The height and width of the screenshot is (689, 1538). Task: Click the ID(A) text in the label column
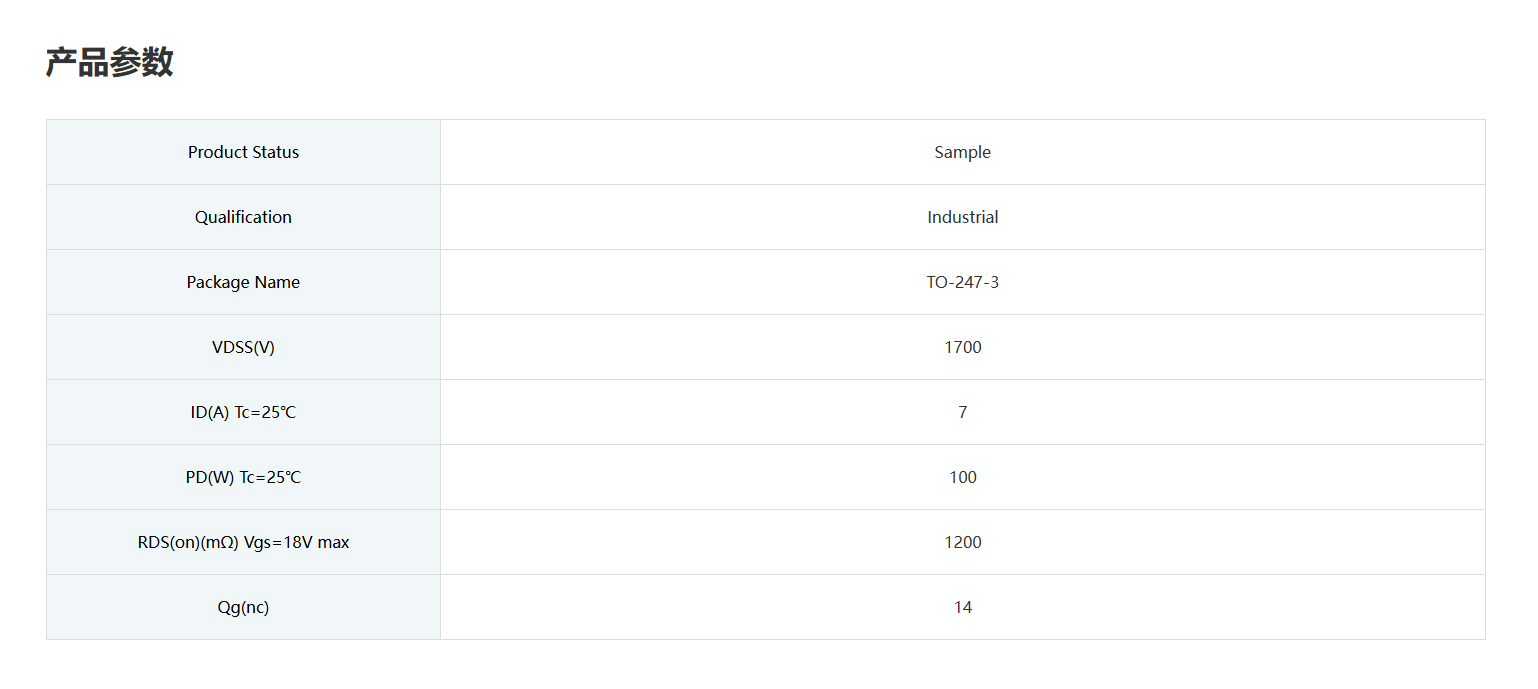210,412
